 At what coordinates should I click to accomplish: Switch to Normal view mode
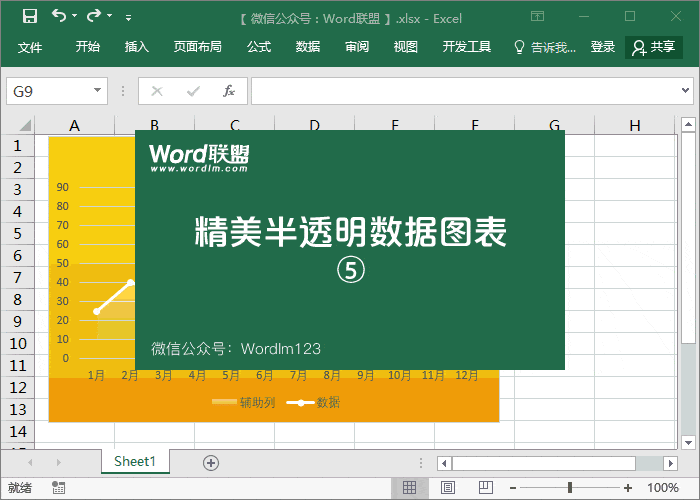click(x=409, y=487)
